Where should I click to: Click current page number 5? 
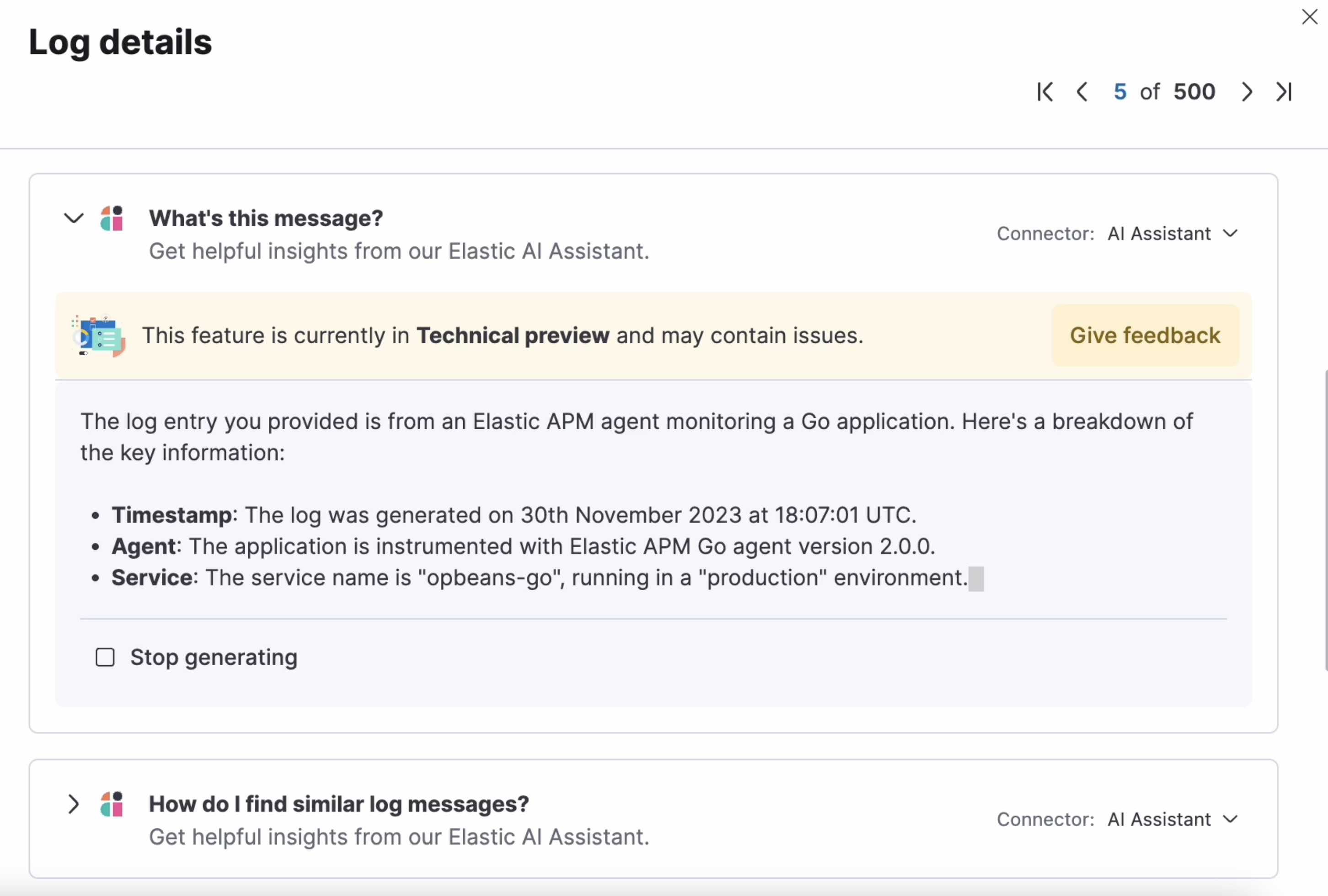click(x=1120, y=92)
